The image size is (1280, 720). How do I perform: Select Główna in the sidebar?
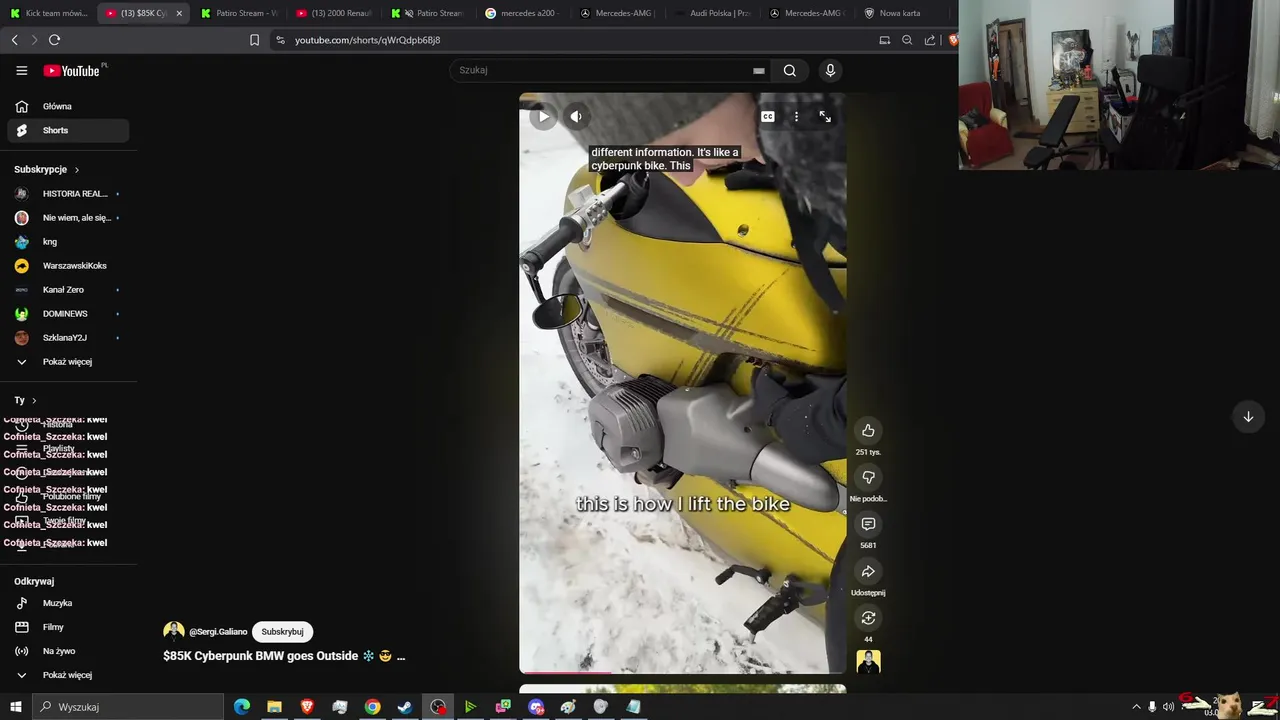[68, 106]
